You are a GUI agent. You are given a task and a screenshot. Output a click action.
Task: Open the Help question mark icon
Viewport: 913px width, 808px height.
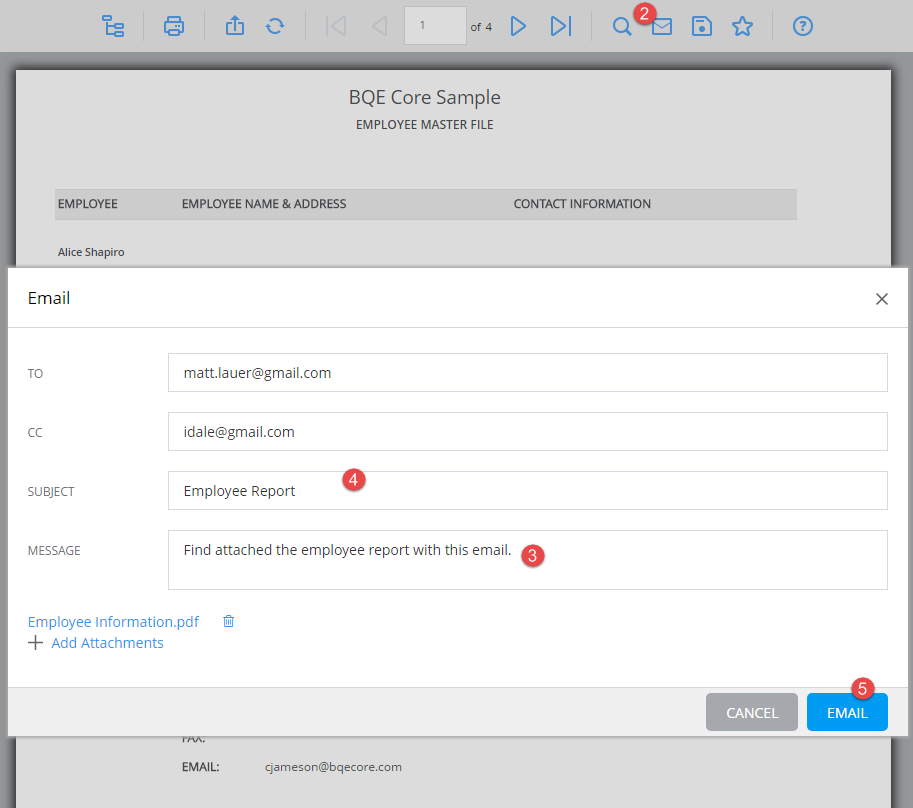point(802,26)
